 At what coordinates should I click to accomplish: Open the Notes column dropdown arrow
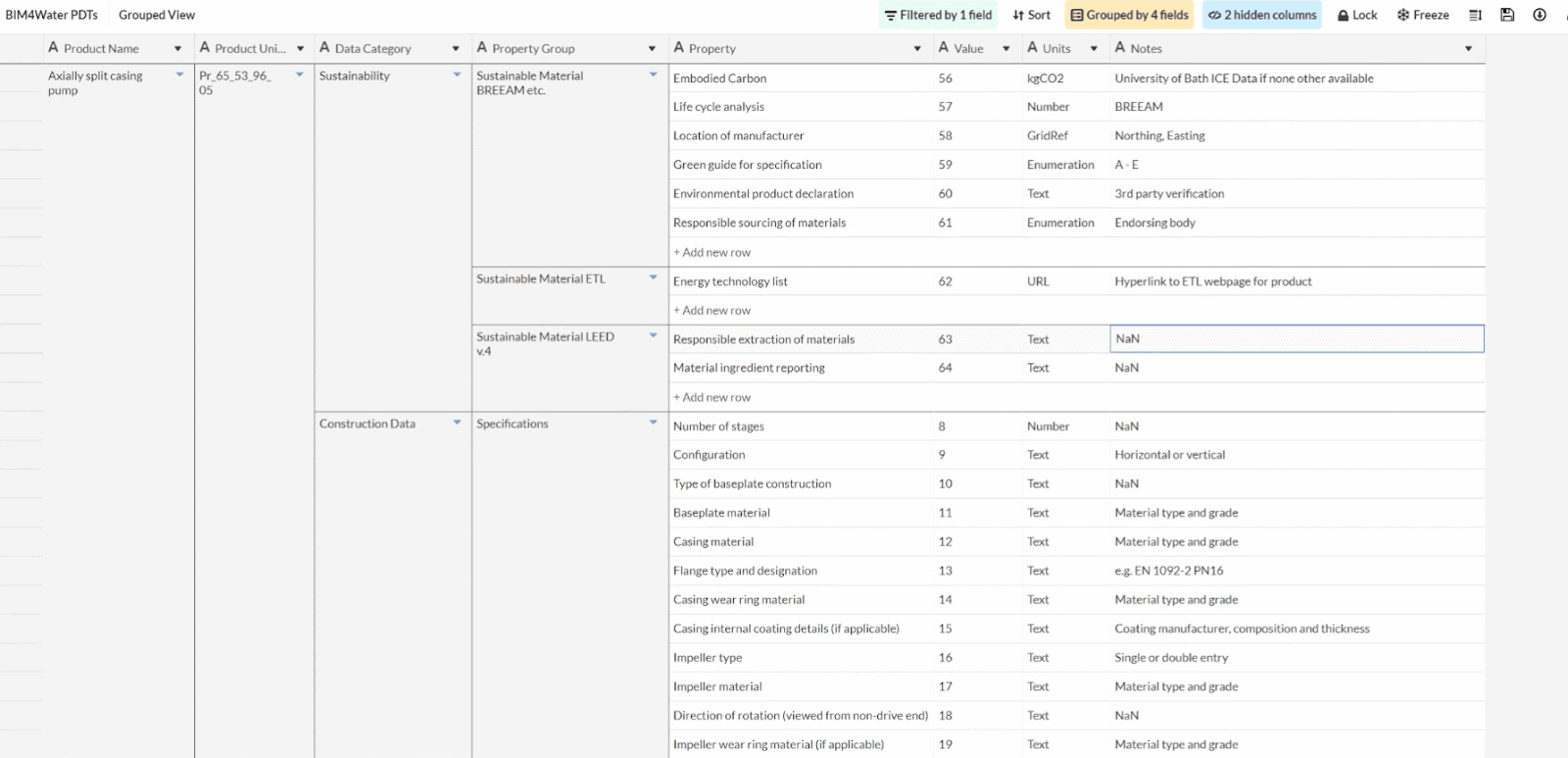pyautogui.click(x=1468, y=49)
